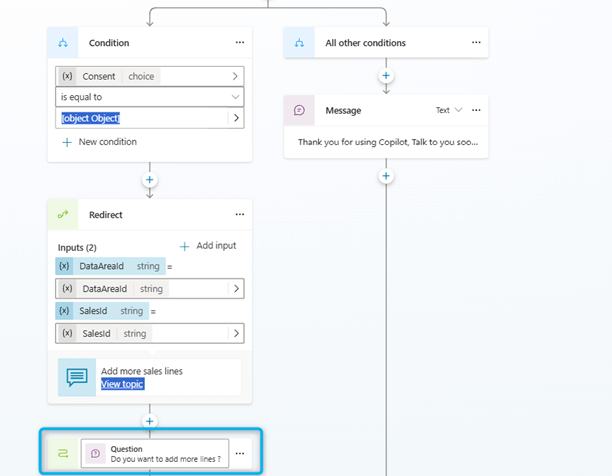Open the View topic link

122,384
